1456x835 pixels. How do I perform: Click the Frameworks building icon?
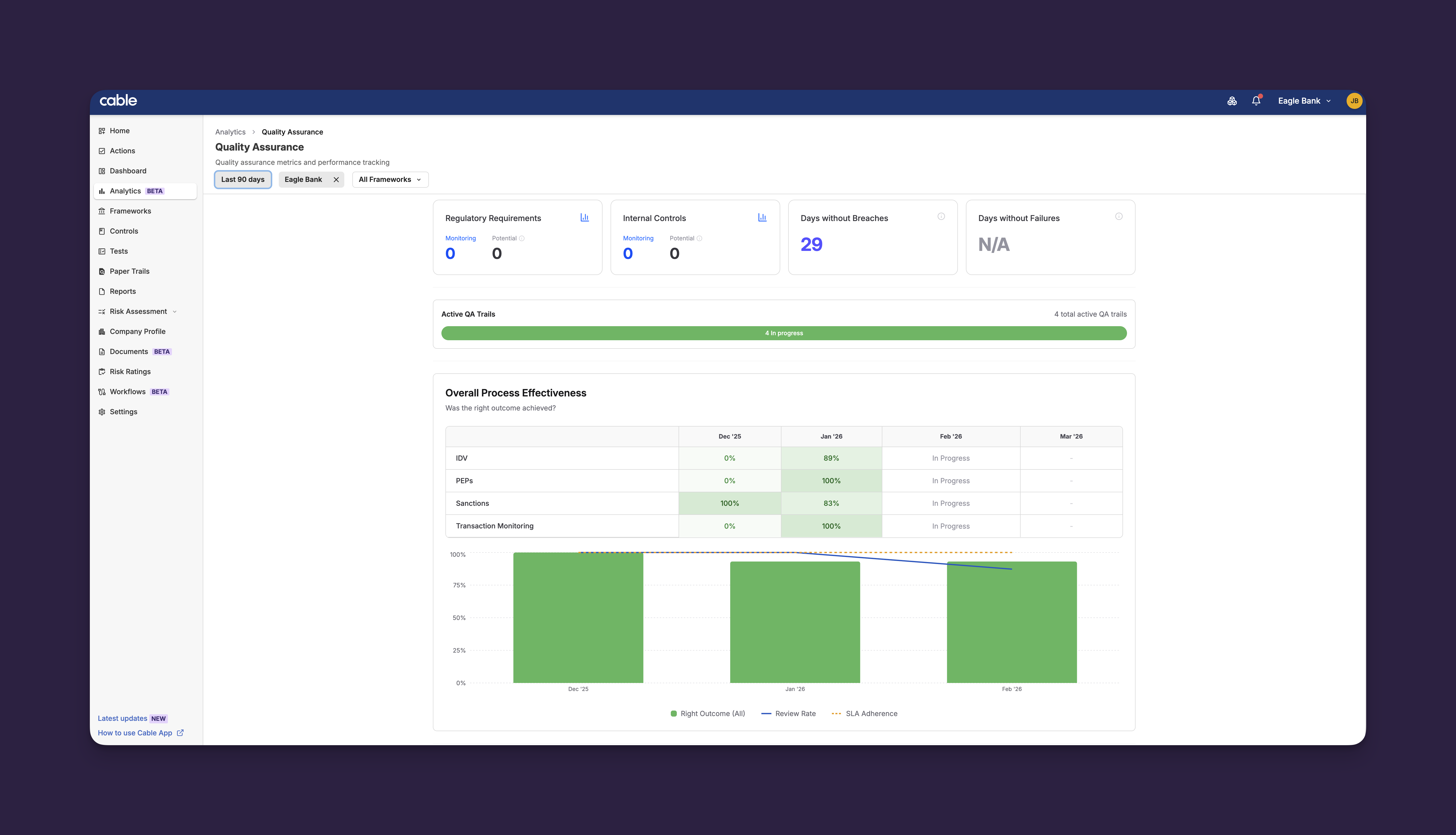[101, 211]
